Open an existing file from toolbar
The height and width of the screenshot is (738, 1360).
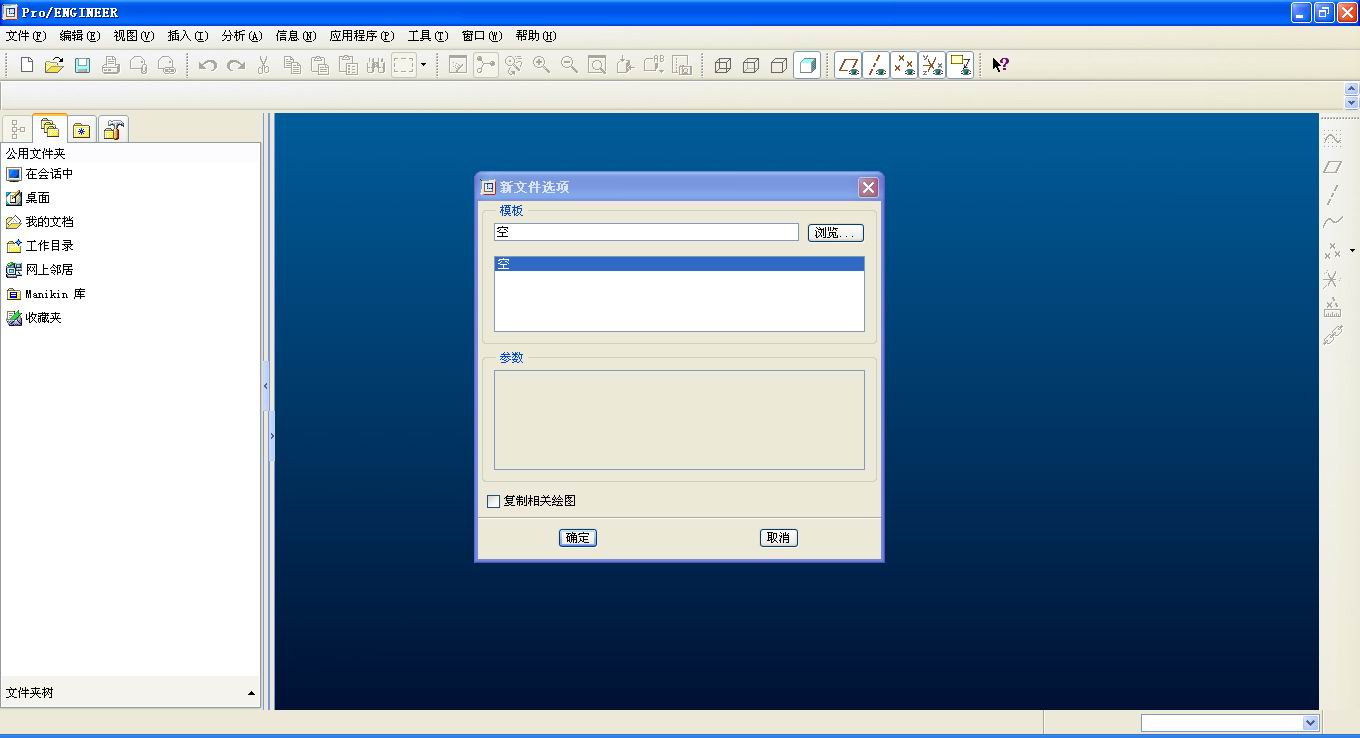coord(54,65)
